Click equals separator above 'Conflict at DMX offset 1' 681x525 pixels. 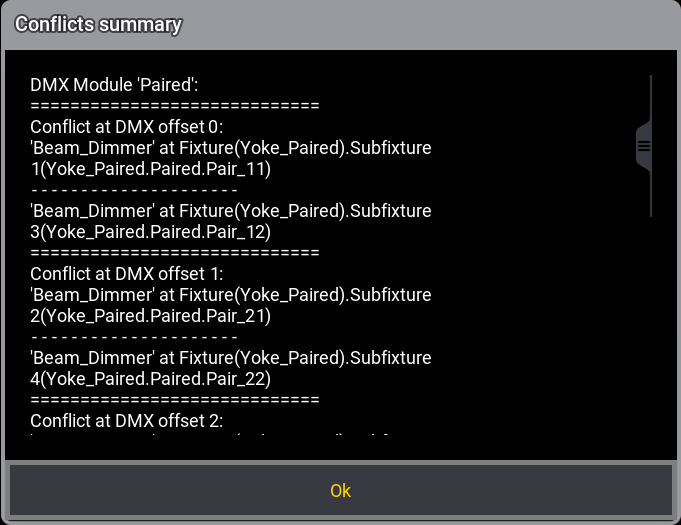click(x=175, y=253)
